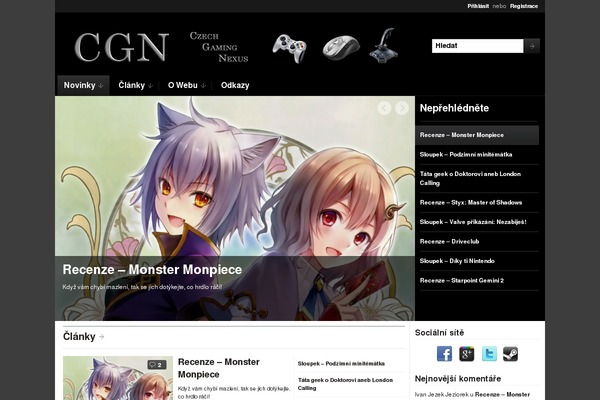Image resolution: width=600 pixels, height=400 pixels.
Task: Click the gamepad controller icon in header
Action: [290, 49]
